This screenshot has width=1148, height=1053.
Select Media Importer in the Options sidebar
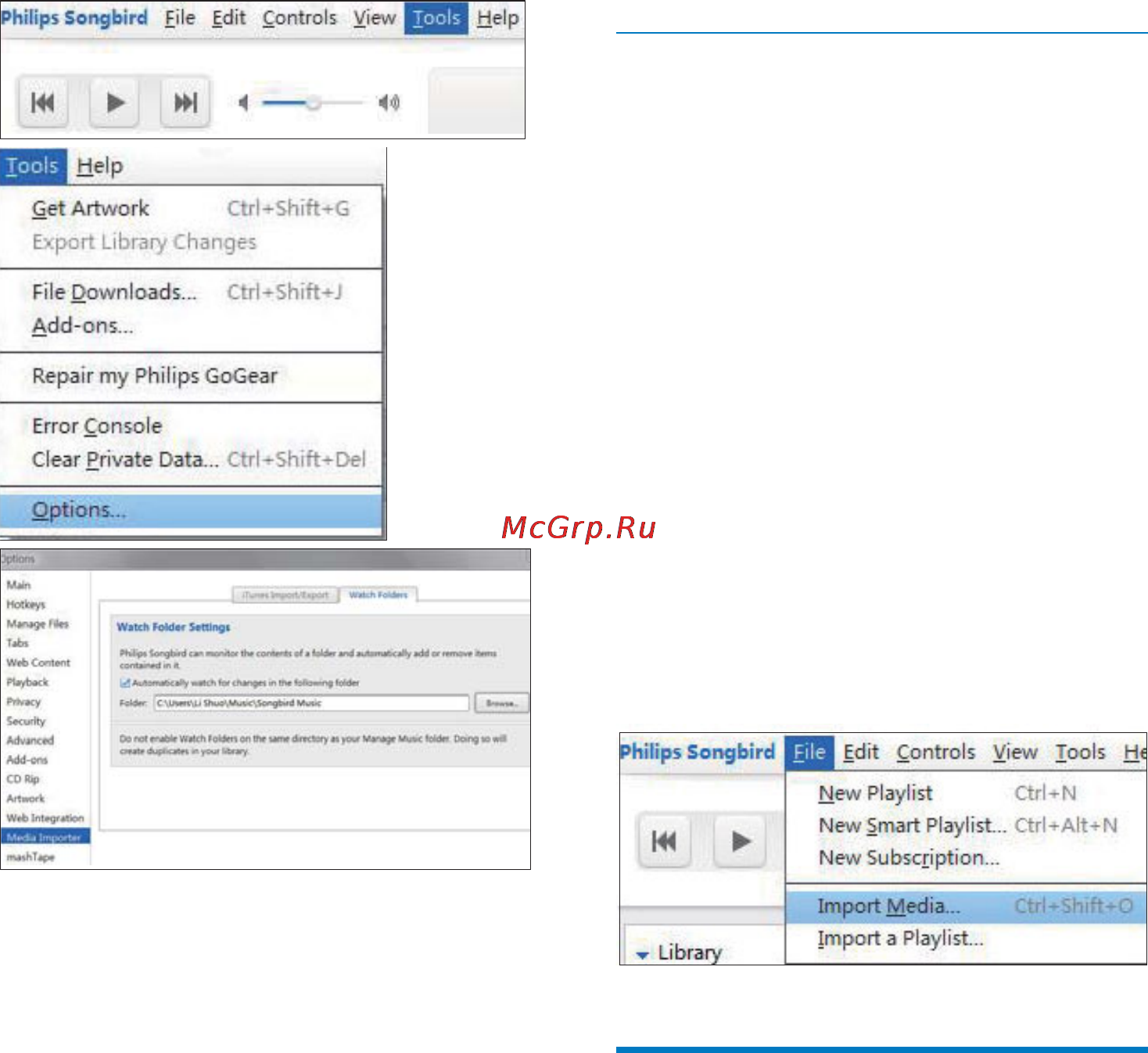pyautogui.click(x=45, y=837)
